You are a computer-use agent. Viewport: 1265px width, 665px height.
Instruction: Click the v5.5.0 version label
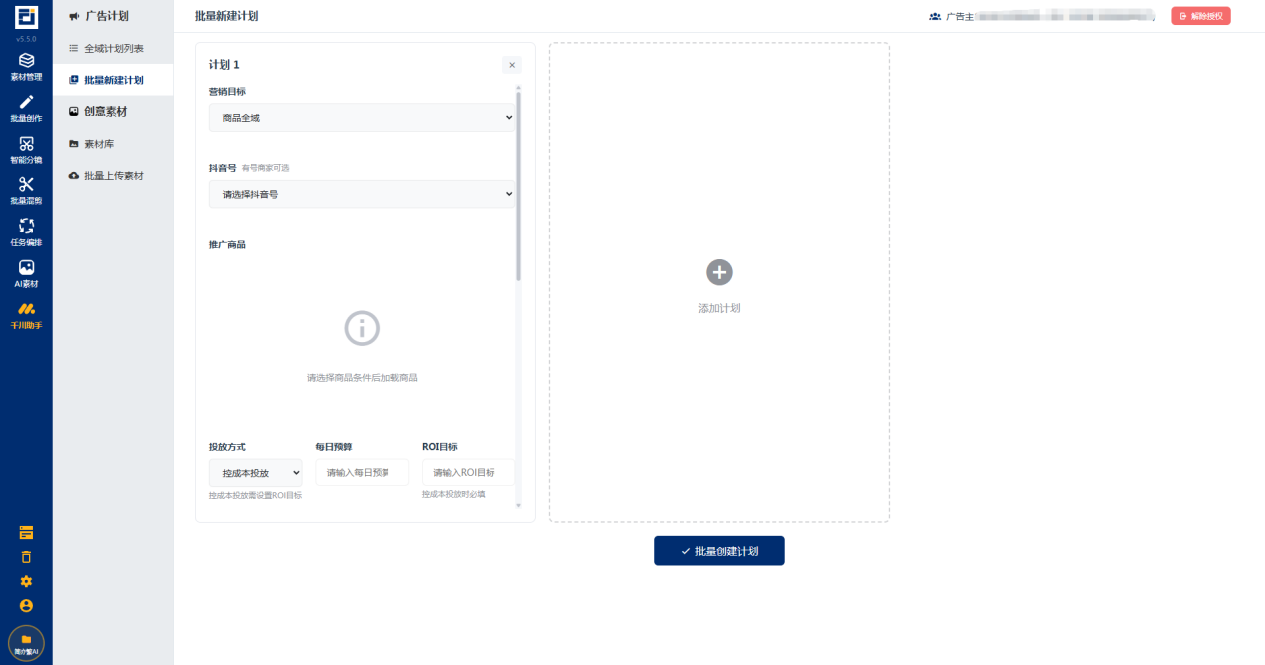pos(26,39)
